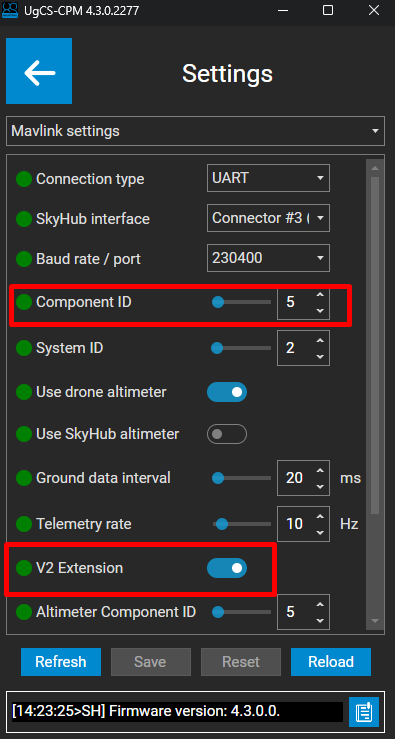The image size is (395, 739).
Task: Open the log clipboard icon
Action: point(364,712)
